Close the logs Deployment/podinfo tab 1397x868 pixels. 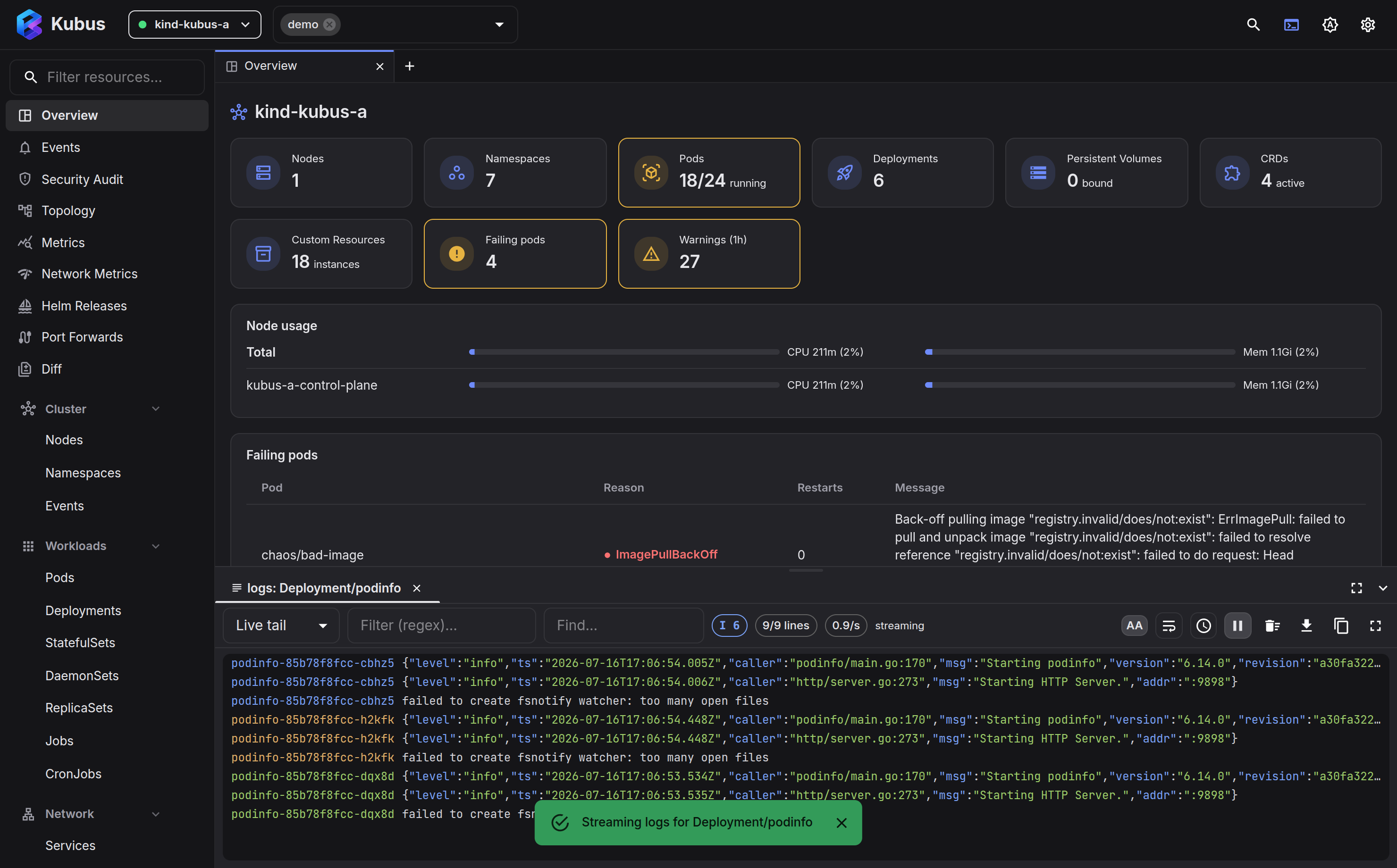click(x=417, y=588)
